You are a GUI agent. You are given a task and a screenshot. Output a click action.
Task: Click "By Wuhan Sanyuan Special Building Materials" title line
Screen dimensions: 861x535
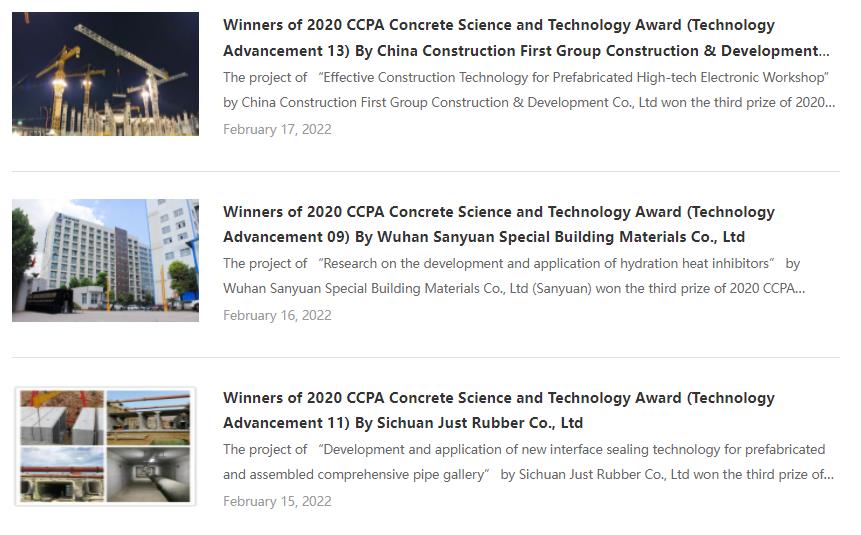(x=484, y=237)
